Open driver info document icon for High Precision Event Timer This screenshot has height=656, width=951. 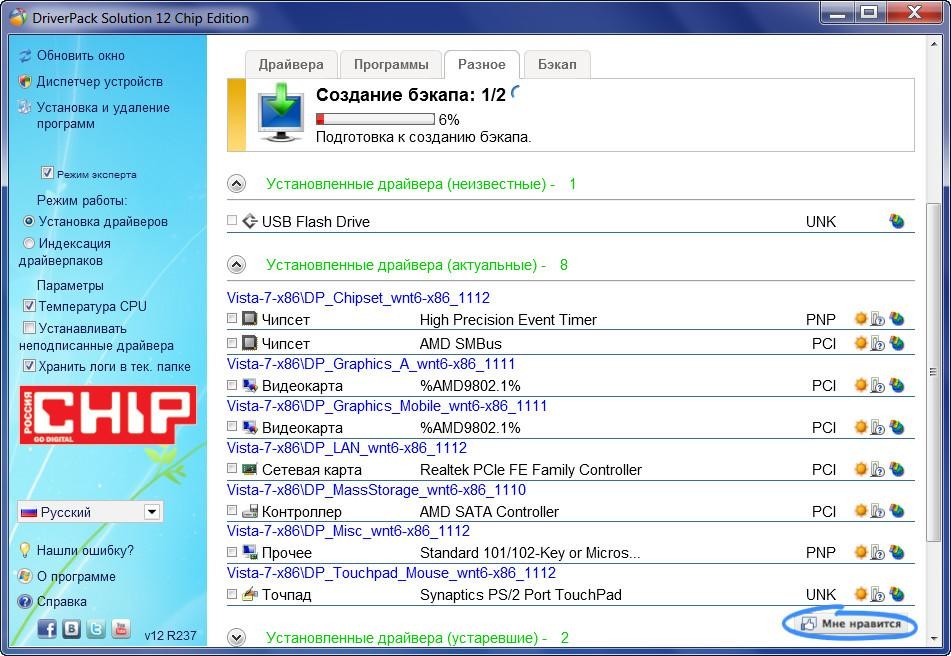878,319
